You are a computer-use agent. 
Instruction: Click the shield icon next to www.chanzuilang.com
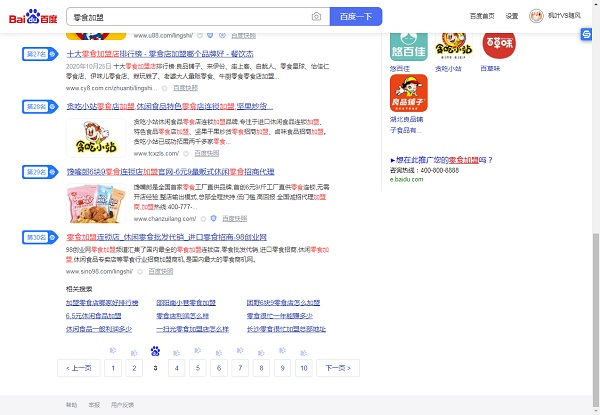point(214,218)
